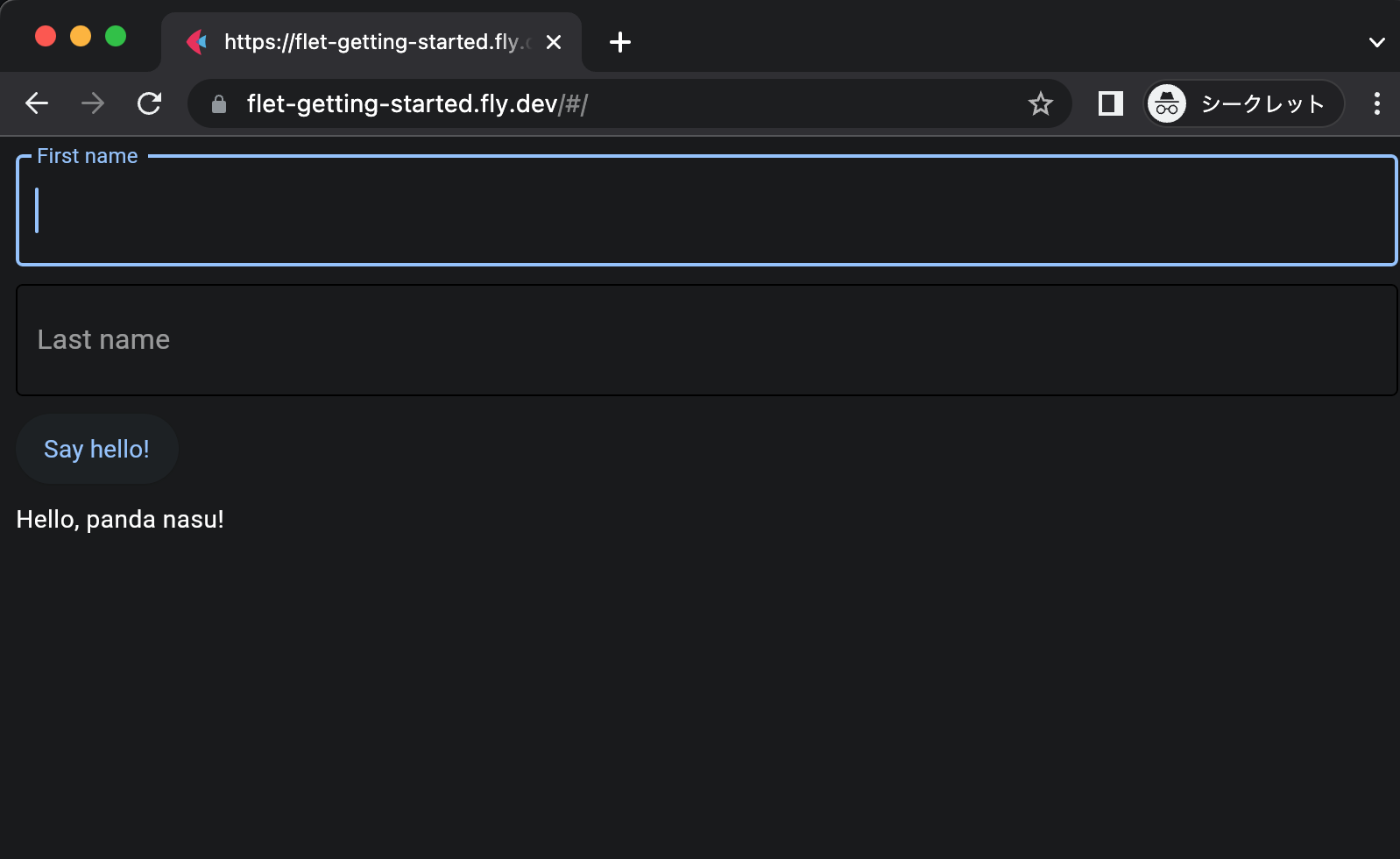This screenshot has height=859, width=1400.
Task: Click the green macOS fullscreen button
Action: tap(116, 36)
